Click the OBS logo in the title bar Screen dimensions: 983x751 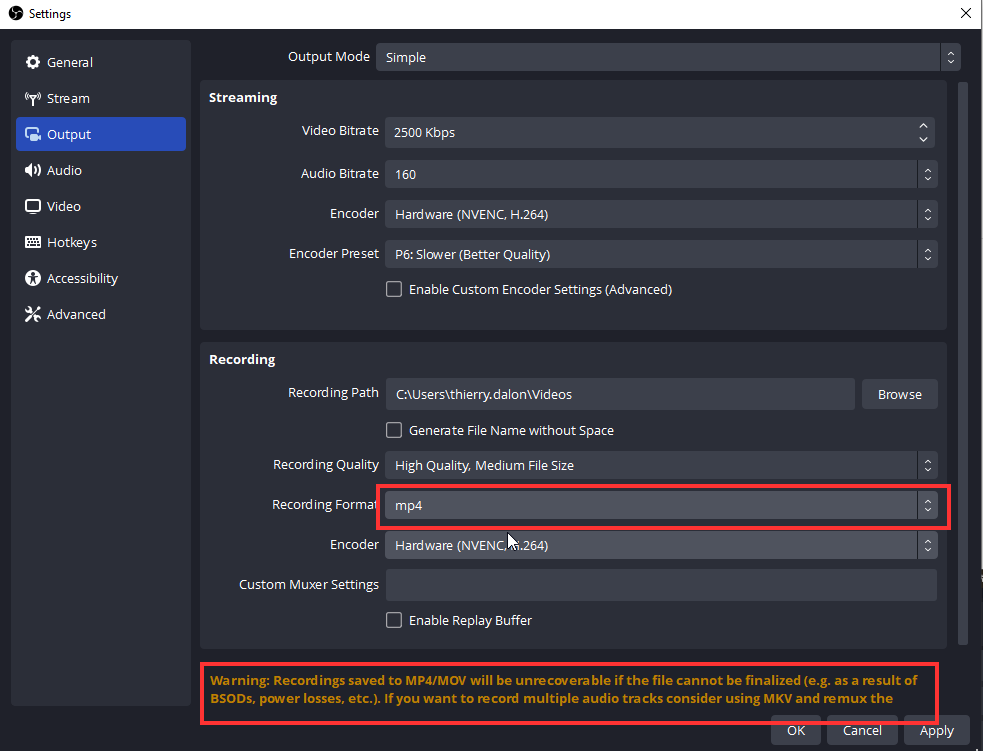point(16,13)
